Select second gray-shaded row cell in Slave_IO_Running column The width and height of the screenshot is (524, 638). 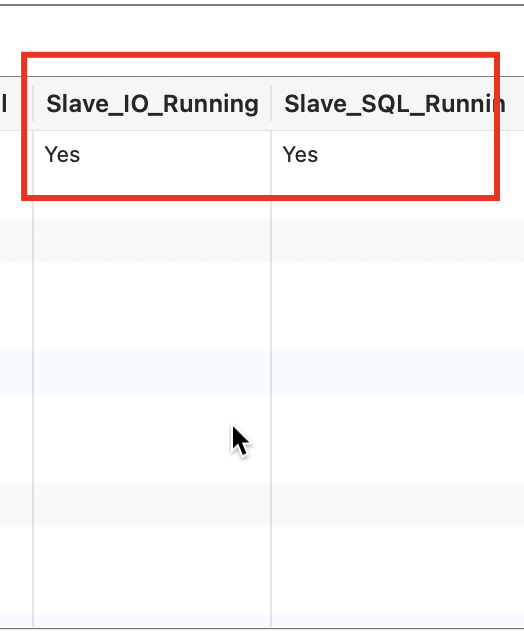[152, 505]
